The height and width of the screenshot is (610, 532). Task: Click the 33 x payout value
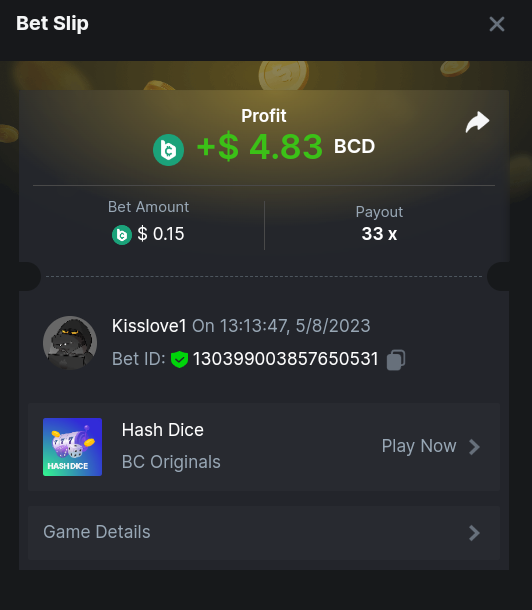coord(379,234)
